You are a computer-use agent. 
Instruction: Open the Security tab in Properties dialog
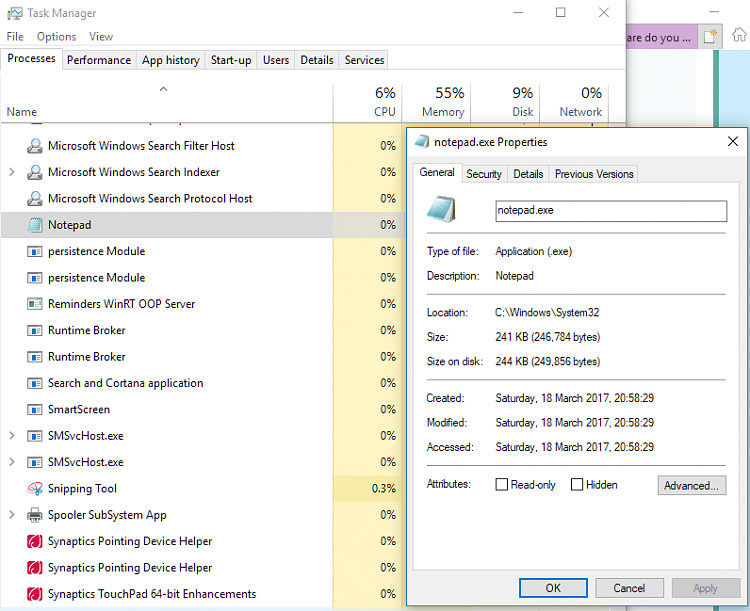(484, 174)
